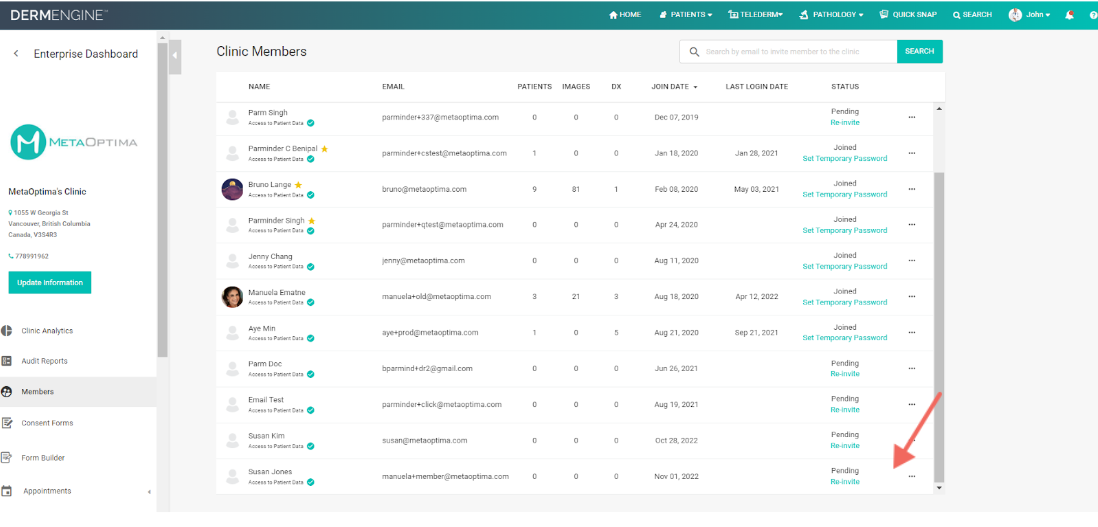Toggle patient data access for Parm Doc
Viewport: 1098px width, 527px height.
click(x=310, y=374)
